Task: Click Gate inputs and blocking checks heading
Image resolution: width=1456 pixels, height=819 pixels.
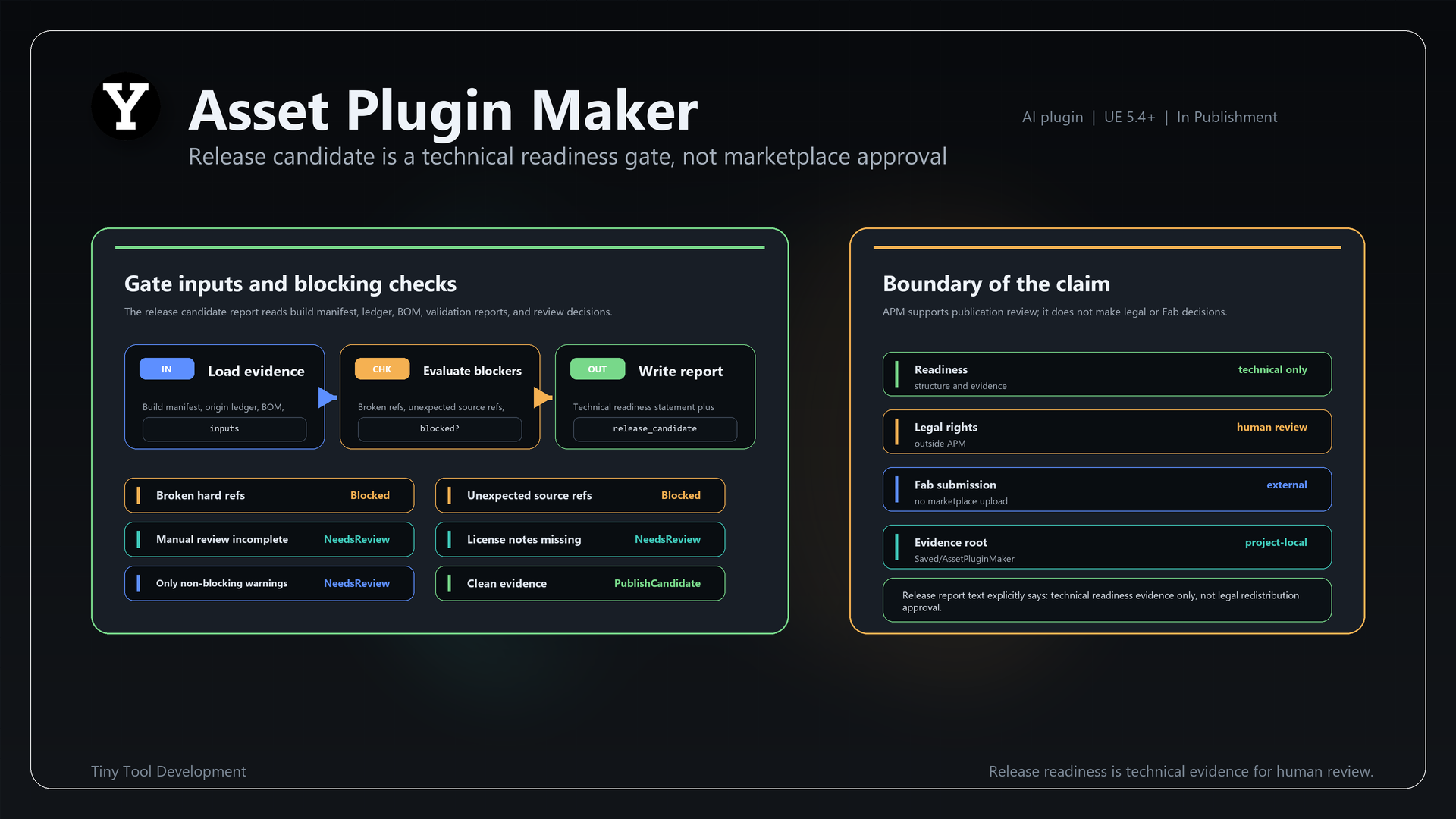Action: tap(290, 284)
